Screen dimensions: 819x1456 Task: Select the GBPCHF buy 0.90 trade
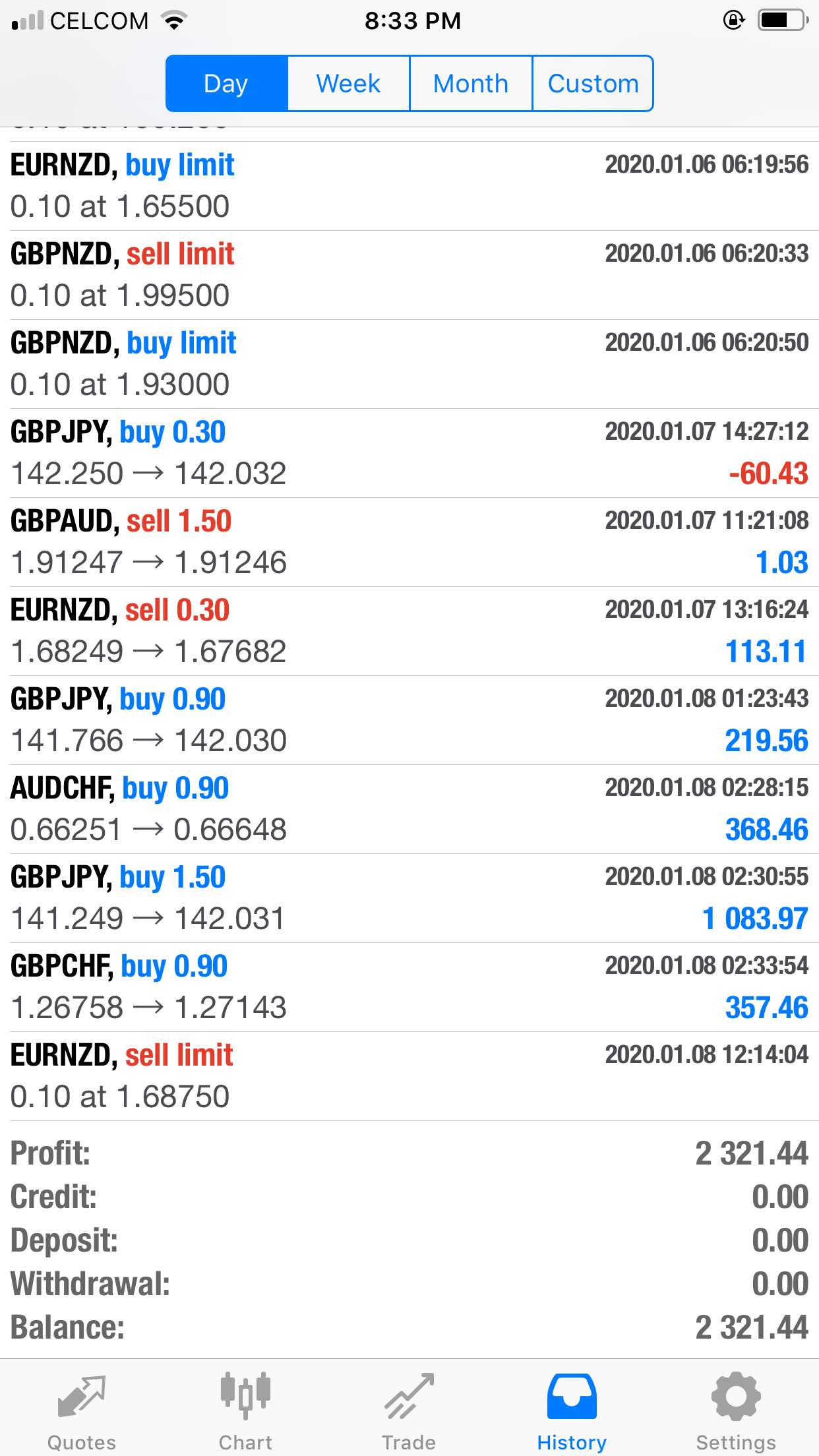click(x=409, y=987)
